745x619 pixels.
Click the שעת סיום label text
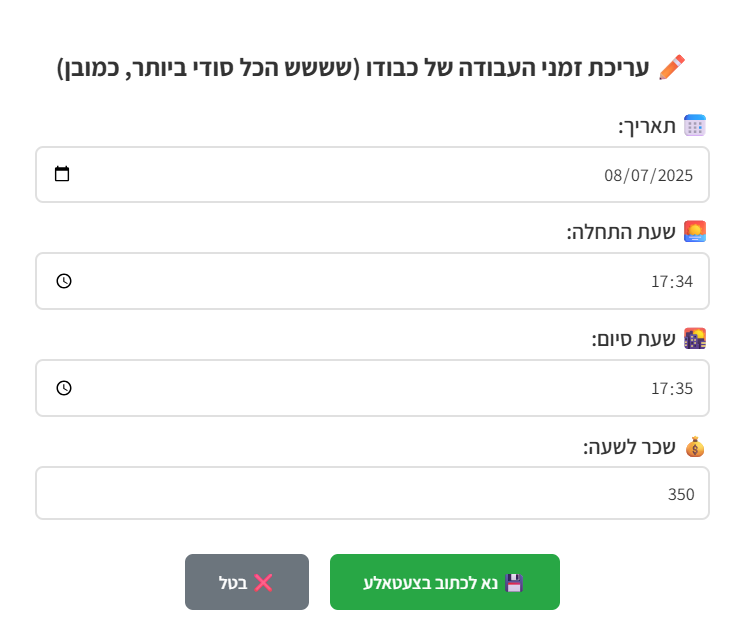[633, 339]
